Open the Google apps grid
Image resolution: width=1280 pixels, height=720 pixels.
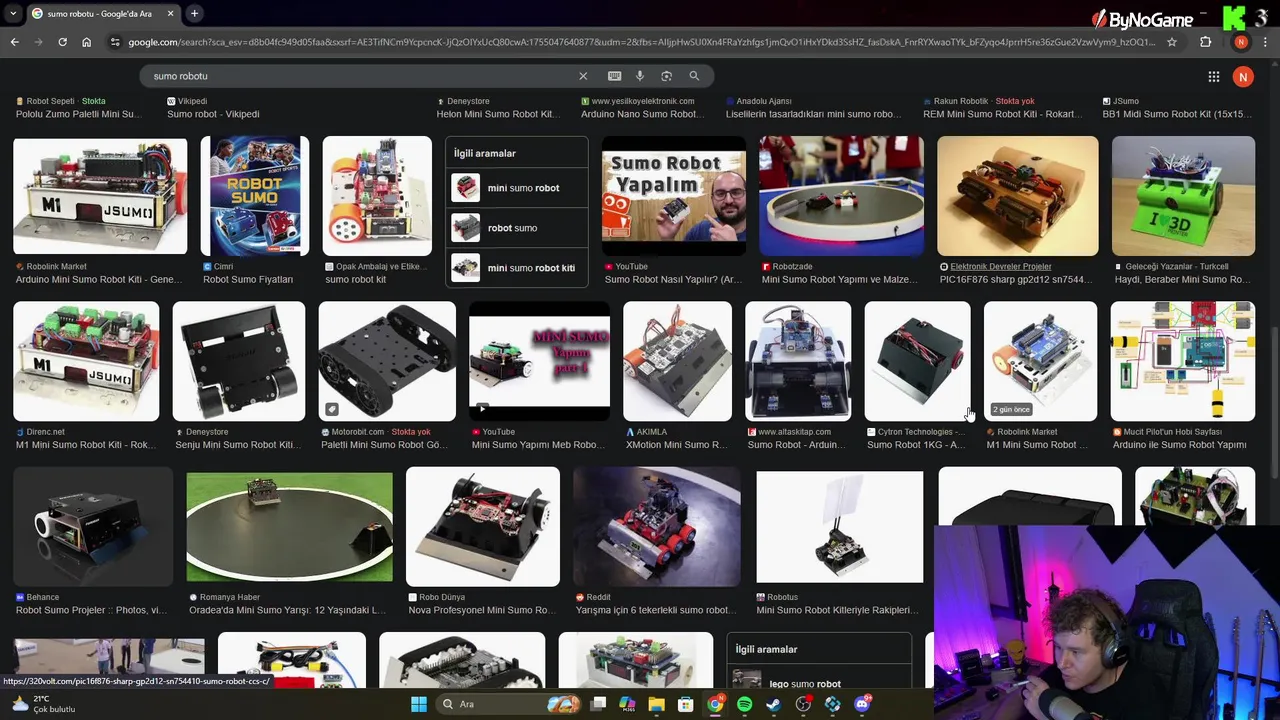1213,76
